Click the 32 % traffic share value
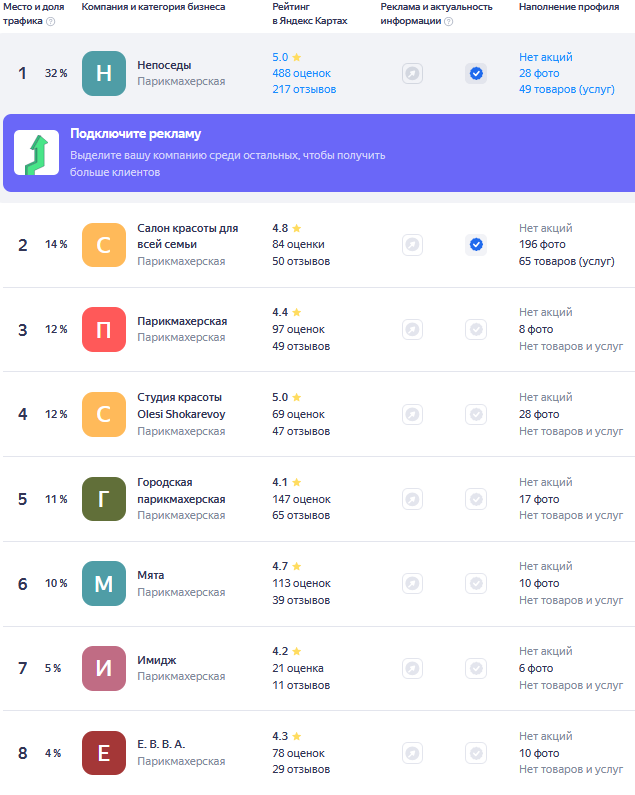Screen dimensions: 635x795 (56, 74)
